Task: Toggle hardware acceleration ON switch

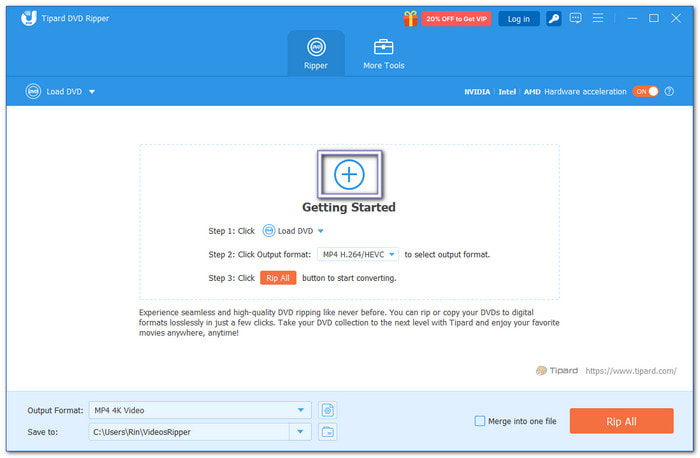Action: tap(645, 92)
